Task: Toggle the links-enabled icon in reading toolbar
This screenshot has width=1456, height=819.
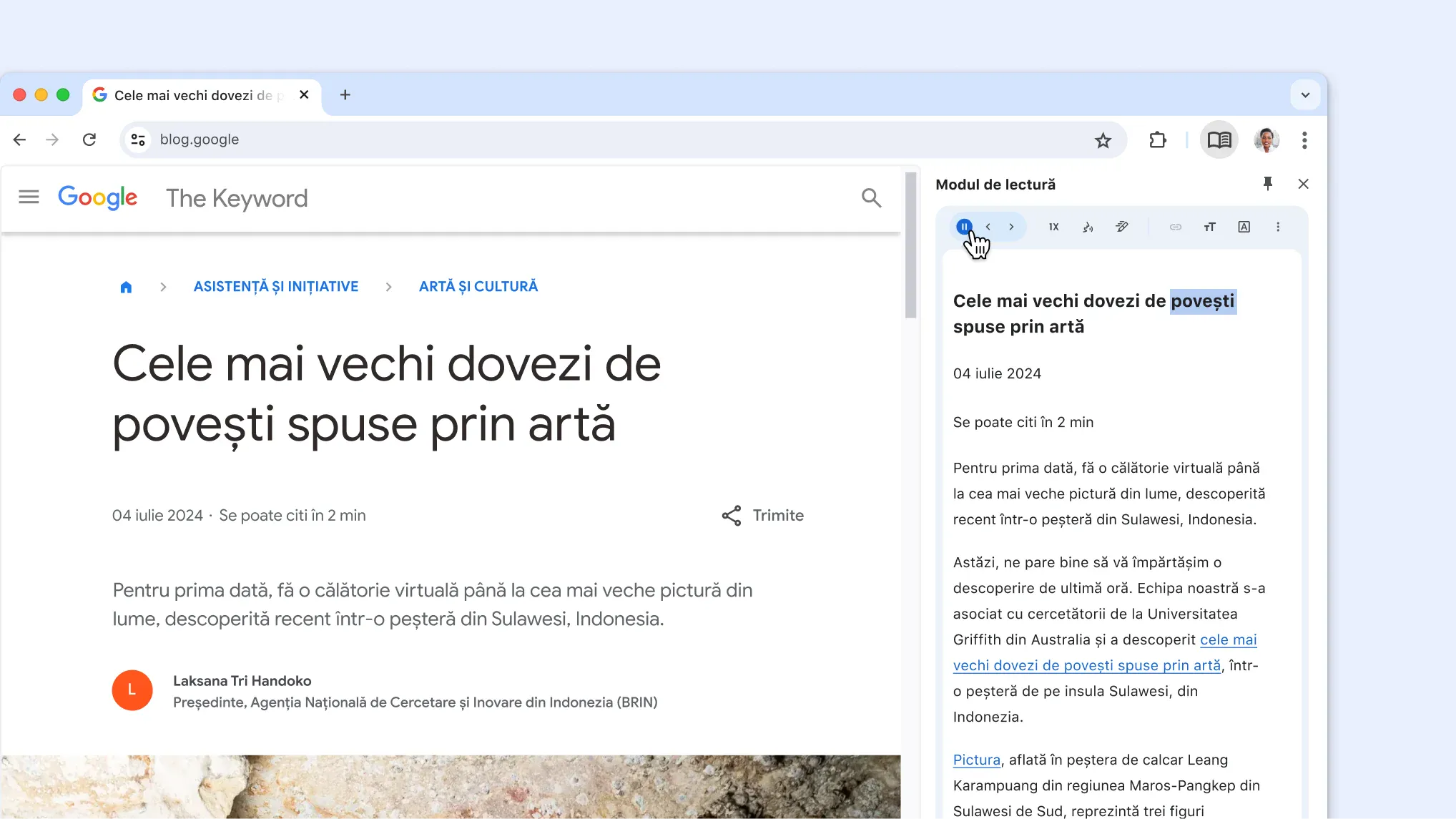Action: tap(1175, 227)
